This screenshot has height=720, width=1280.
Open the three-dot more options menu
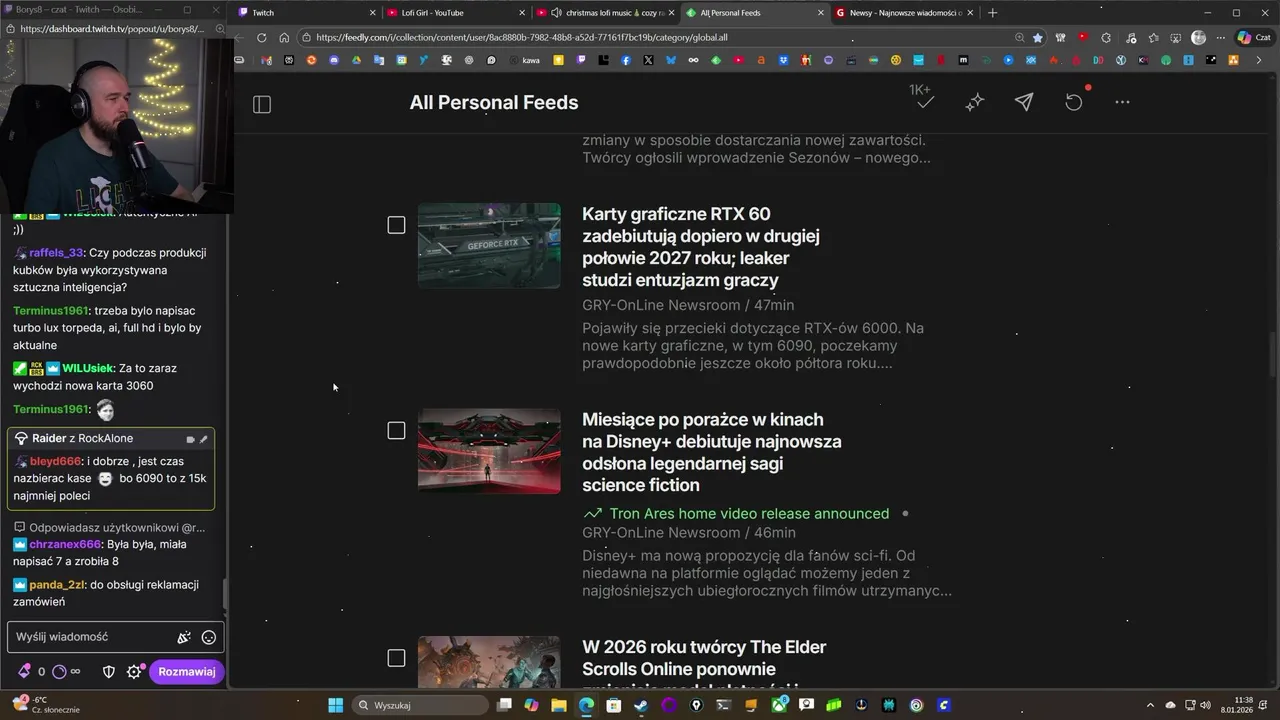point(1122,102)
